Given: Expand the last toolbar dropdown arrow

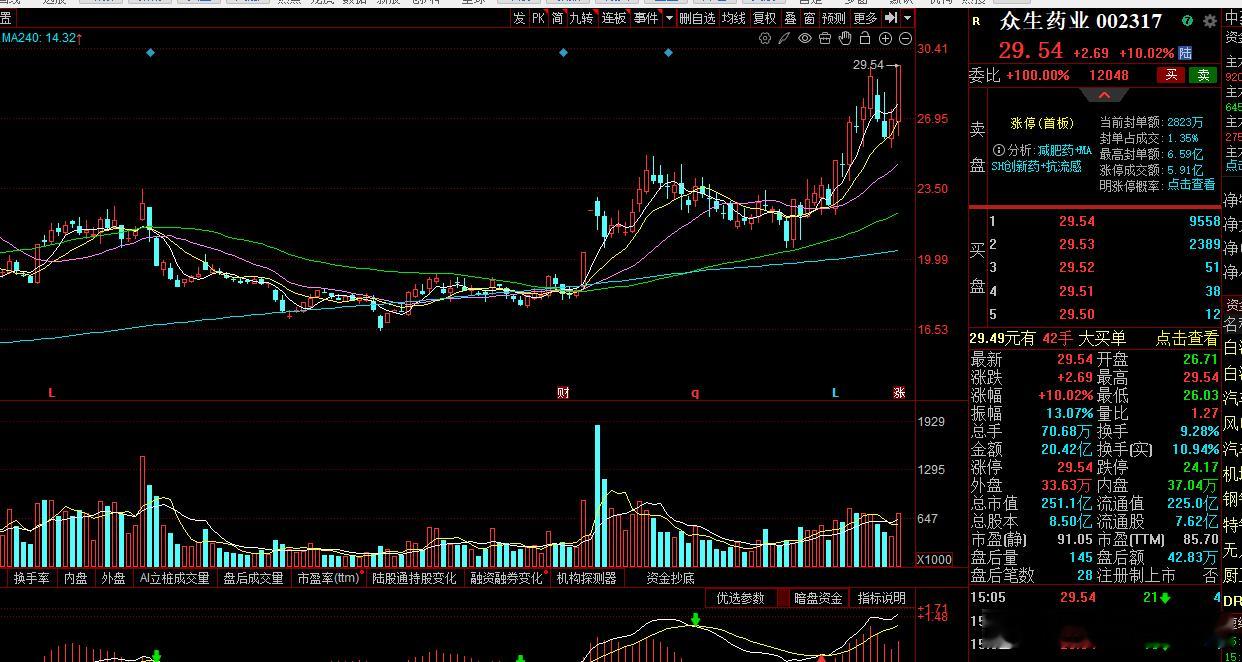Looking at the screenshot, I should tap(907, 18).
